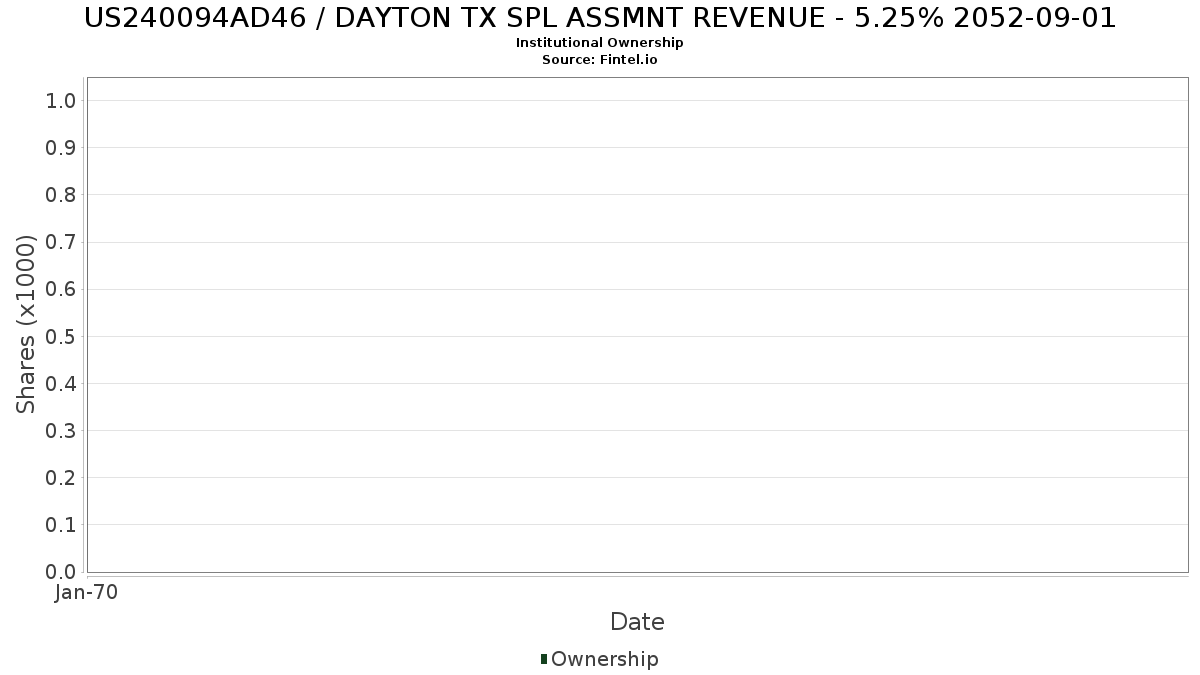This screenshot has width=1200, height=675.
Task: Click the 0.9 y-axis tick label
Action: 61,148
